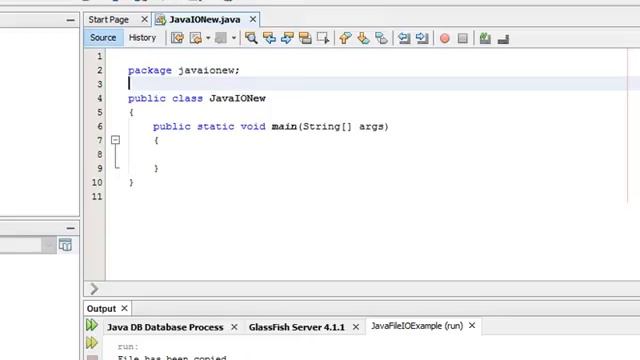Close the Output window

click(124, 309)
